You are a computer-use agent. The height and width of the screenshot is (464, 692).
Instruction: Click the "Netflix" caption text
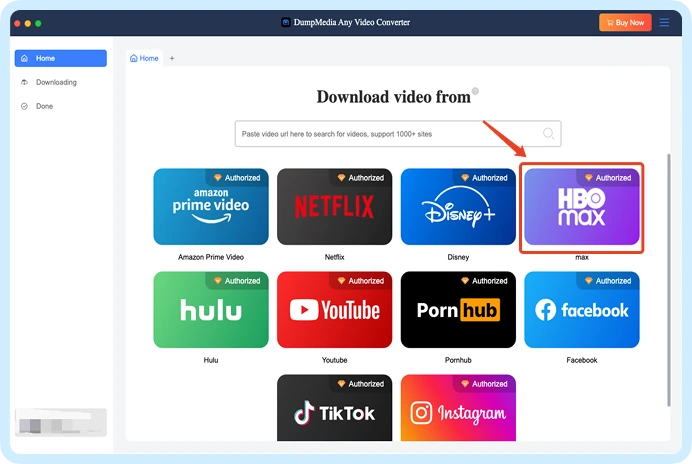334,257
